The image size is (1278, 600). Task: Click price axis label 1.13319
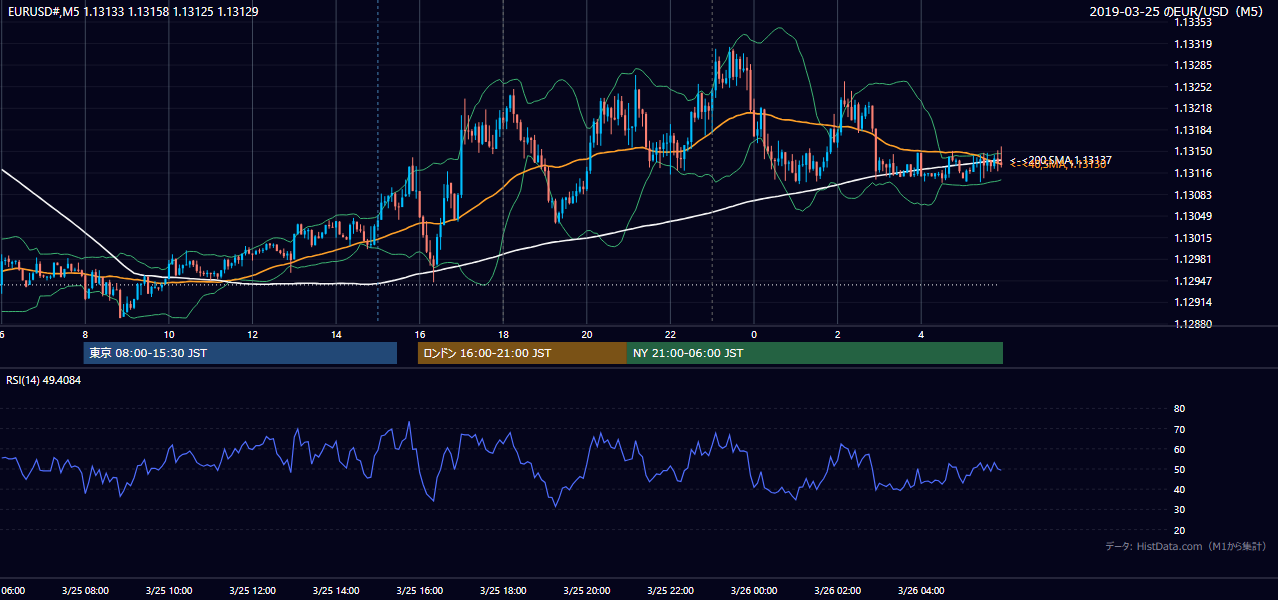click(1192, 44)
